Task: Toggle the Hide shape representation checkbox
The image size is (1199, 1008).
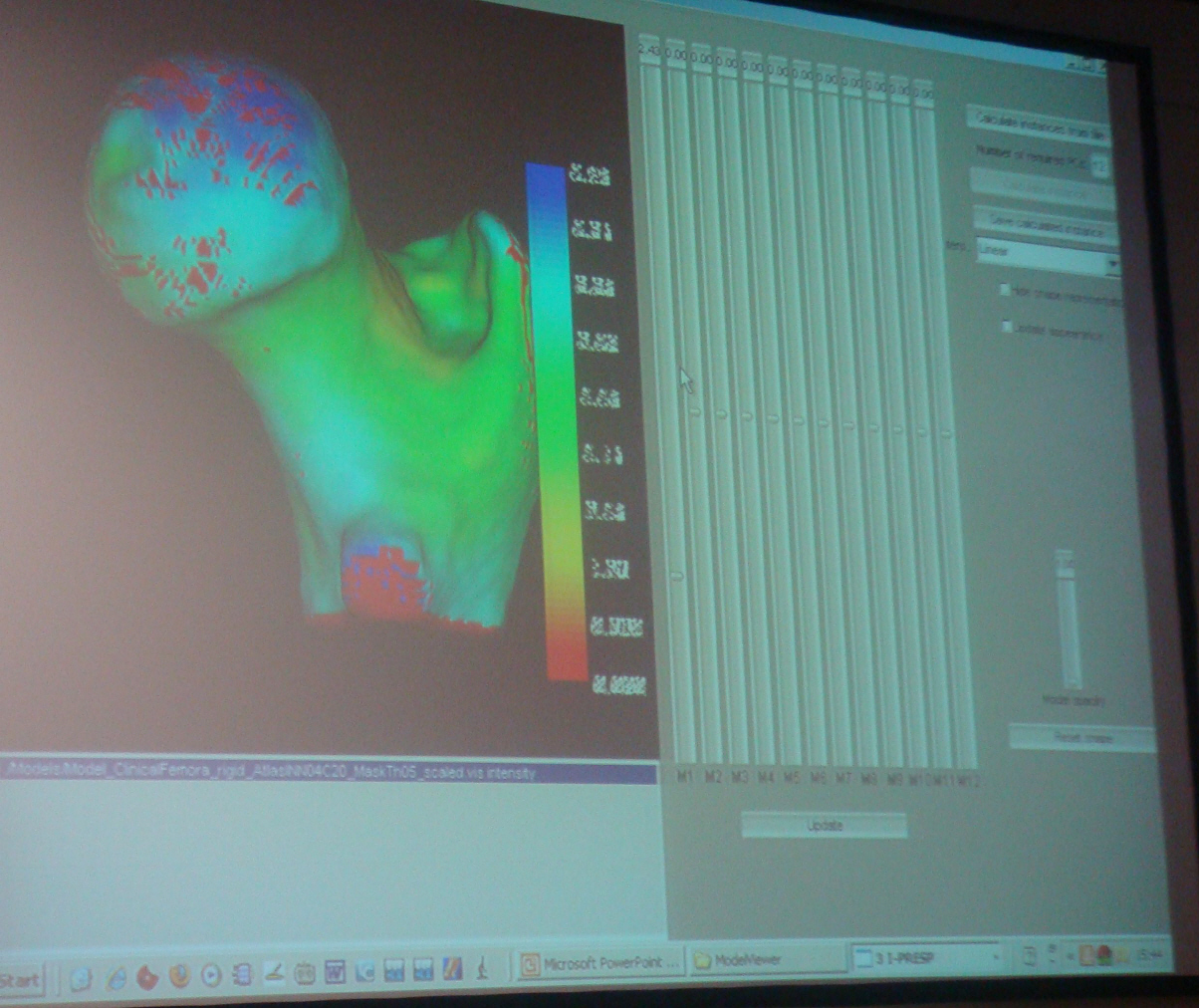Action: click(x=1006, y=291)
